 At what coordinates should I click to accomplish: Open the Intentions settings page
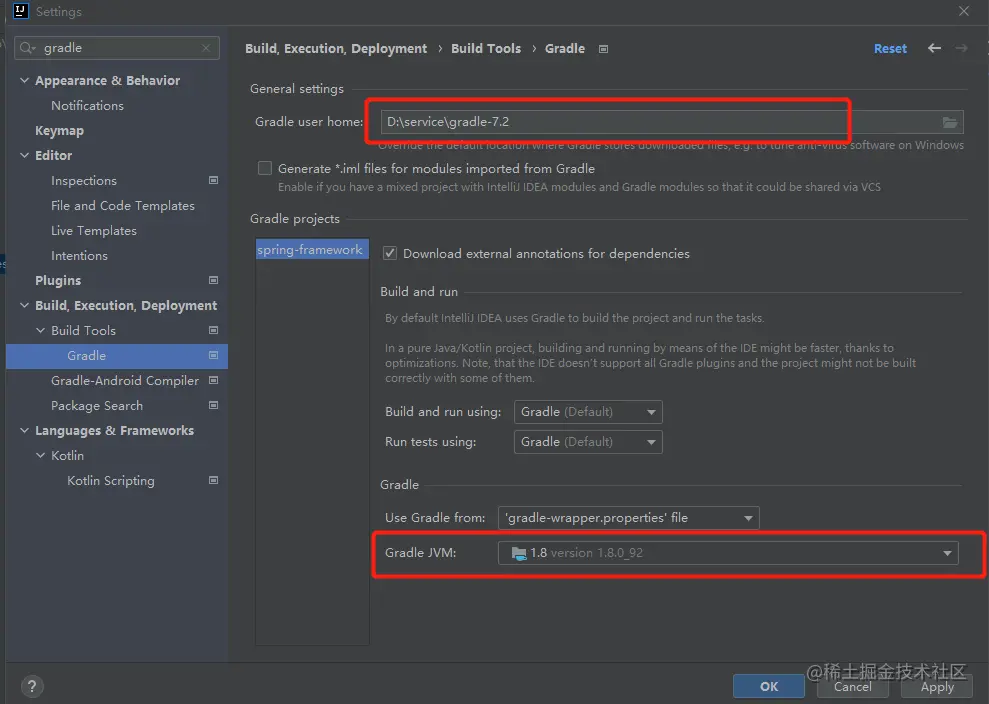click(79, 255)
